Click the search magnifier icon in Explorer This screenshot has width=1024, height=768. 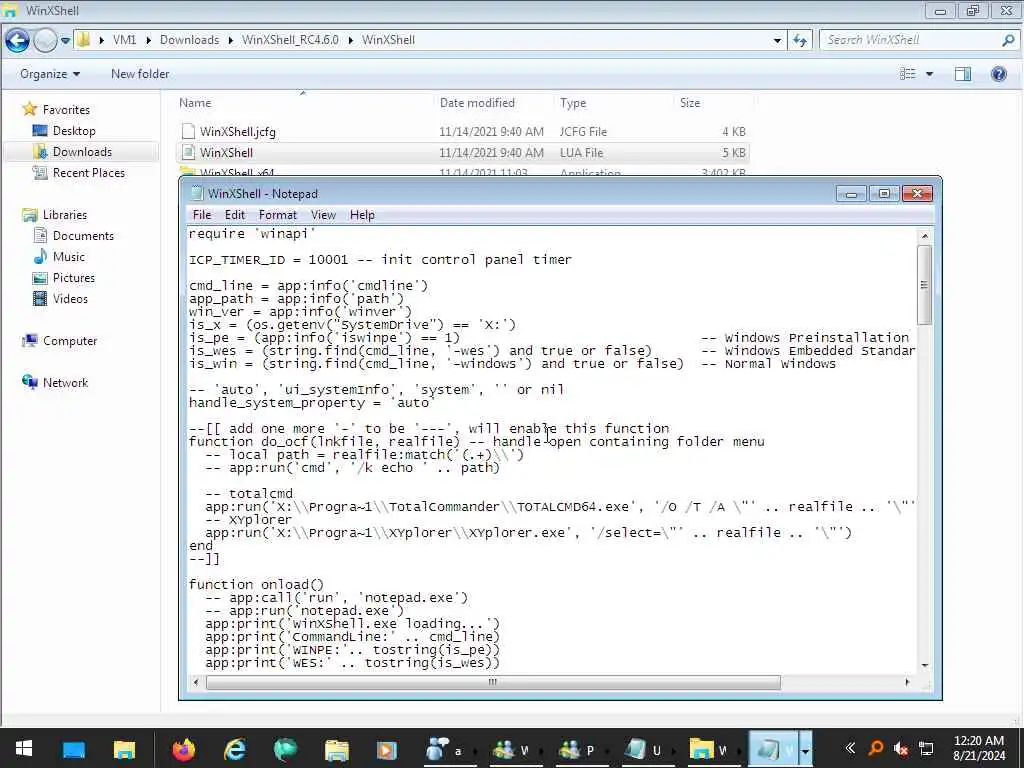click(1008, 40)
